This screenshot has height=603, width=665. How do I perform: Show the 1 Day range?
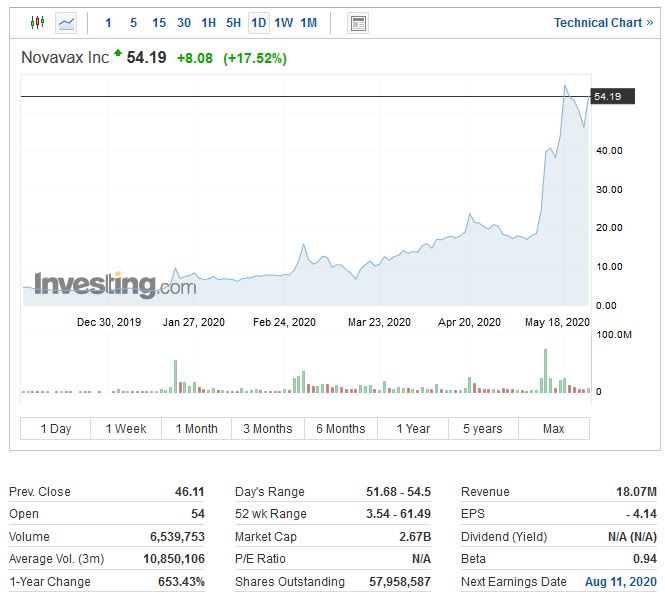click(x=56, y=429)
